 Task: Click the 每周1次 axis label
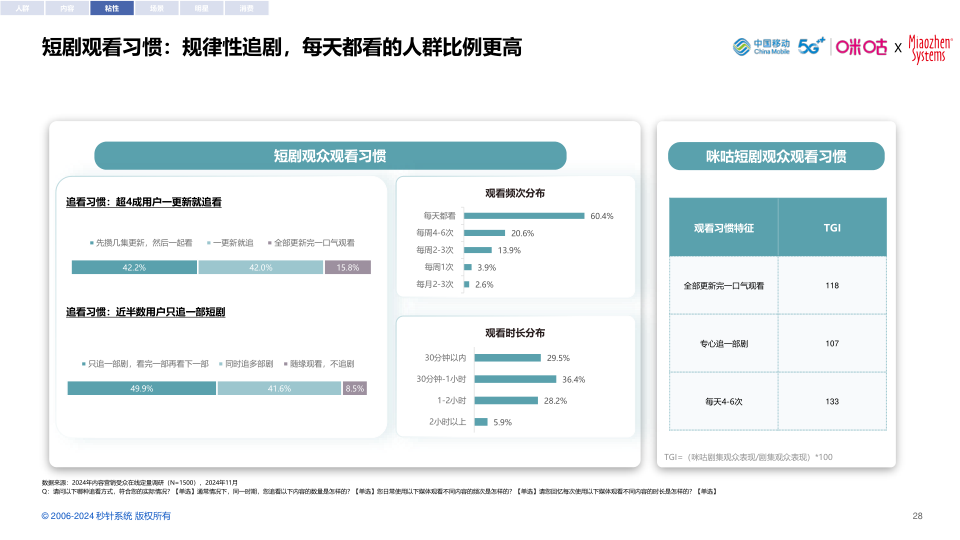(x=439, y=267)
